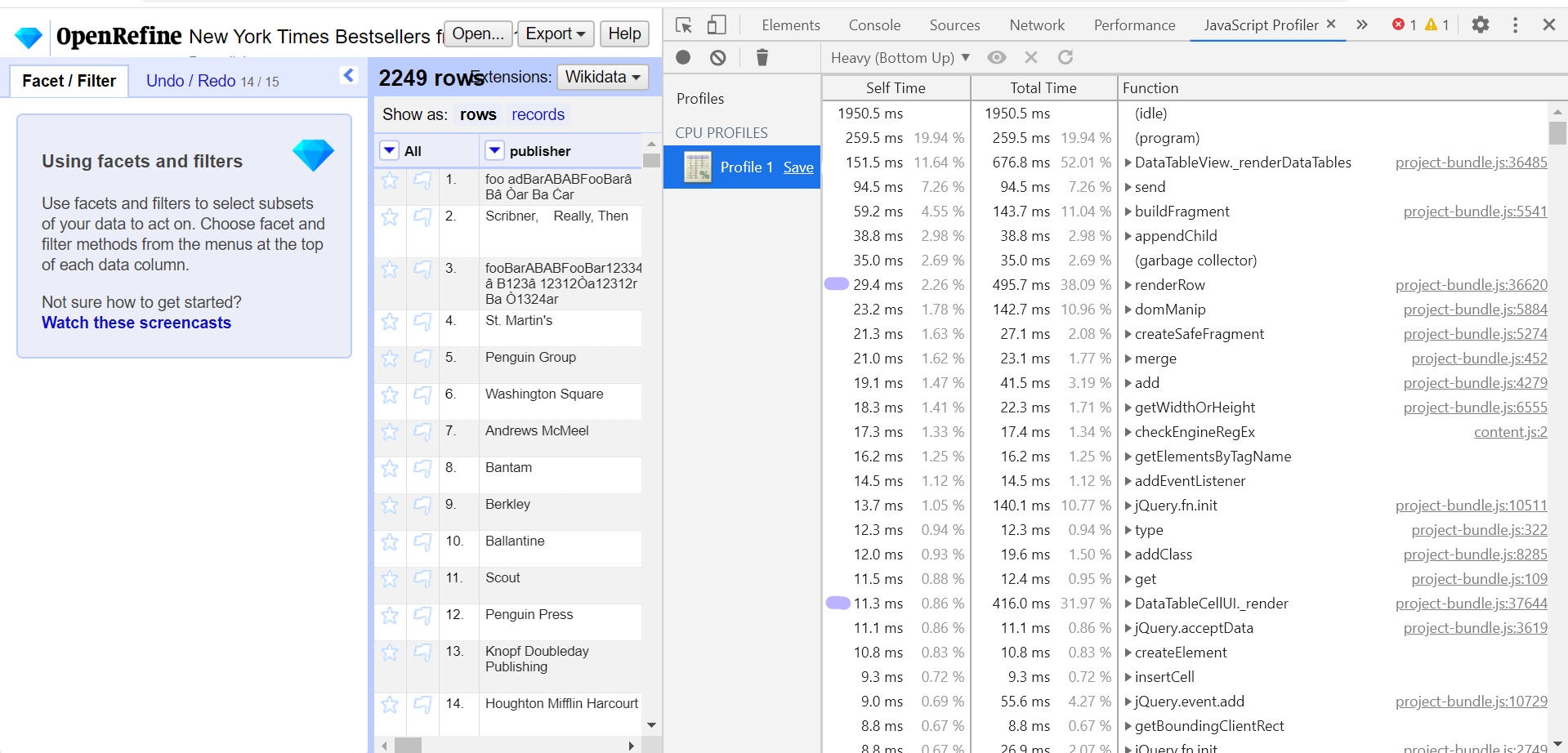Show more DevTools tabs chevron
This screenshot has width=1568, height=753.
pyautogui.click(x=1362, y=25)
